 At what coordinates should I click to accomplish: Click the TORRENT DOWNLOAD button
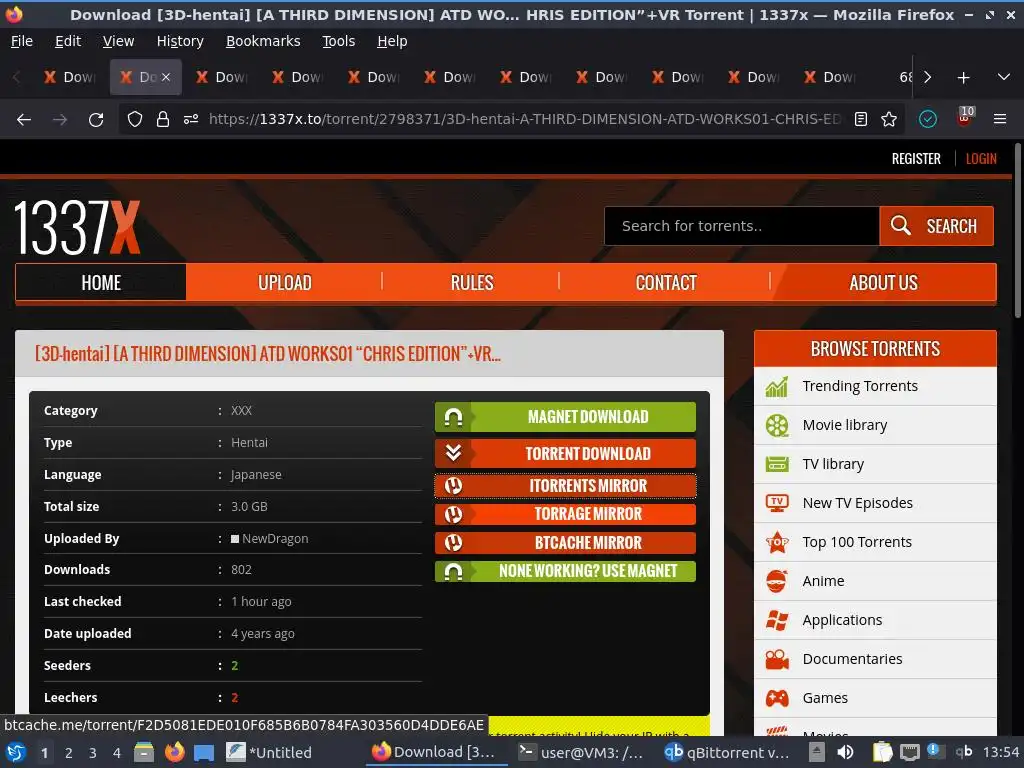point(566,453)
